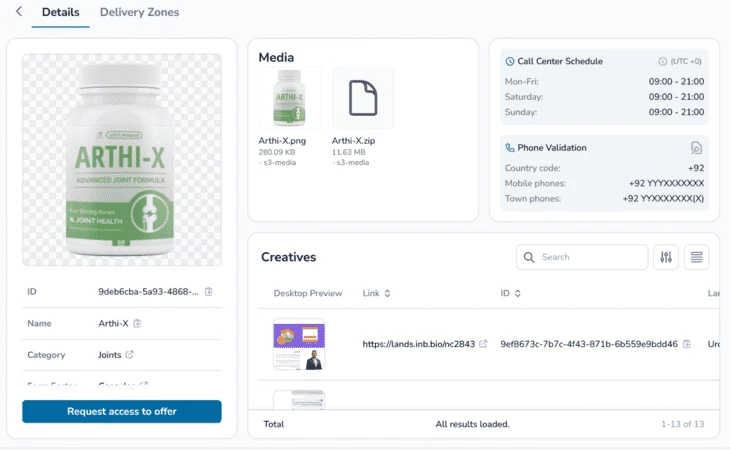Open the first creative's desktop preview thumbnail
Image resolution: width=730 pixels, height=451 pixels.
pyautogui.click(x=298, y=345)
